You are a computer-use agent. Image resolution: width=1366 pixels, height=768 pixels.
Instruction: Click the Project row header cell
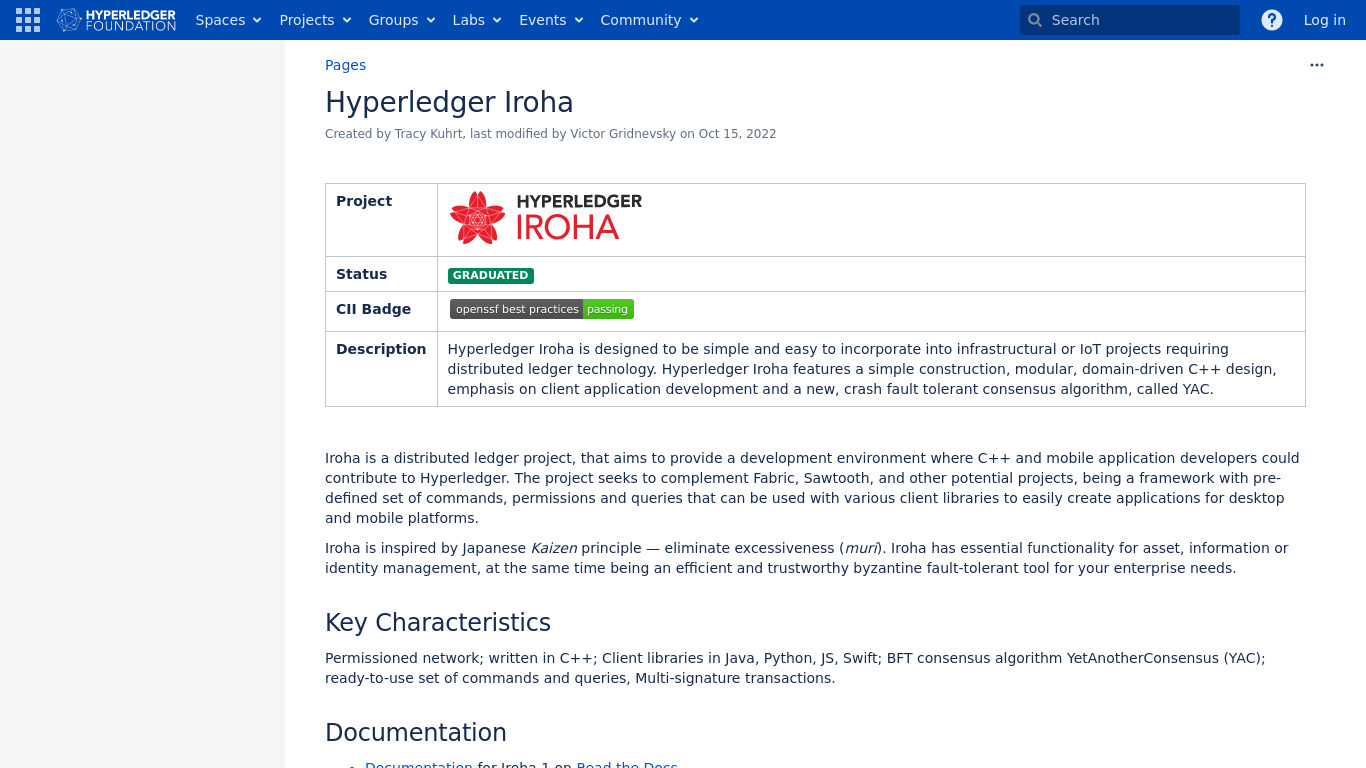click(381, 220)
